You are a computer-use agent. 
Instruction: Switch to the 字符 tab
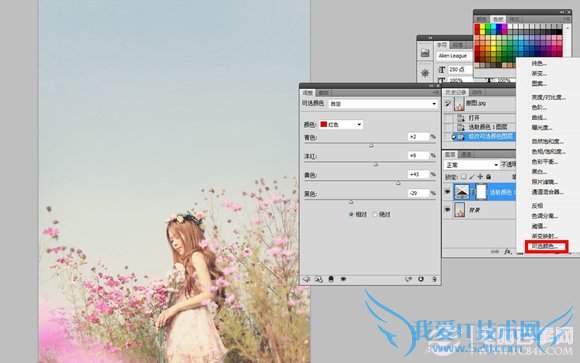442,45
